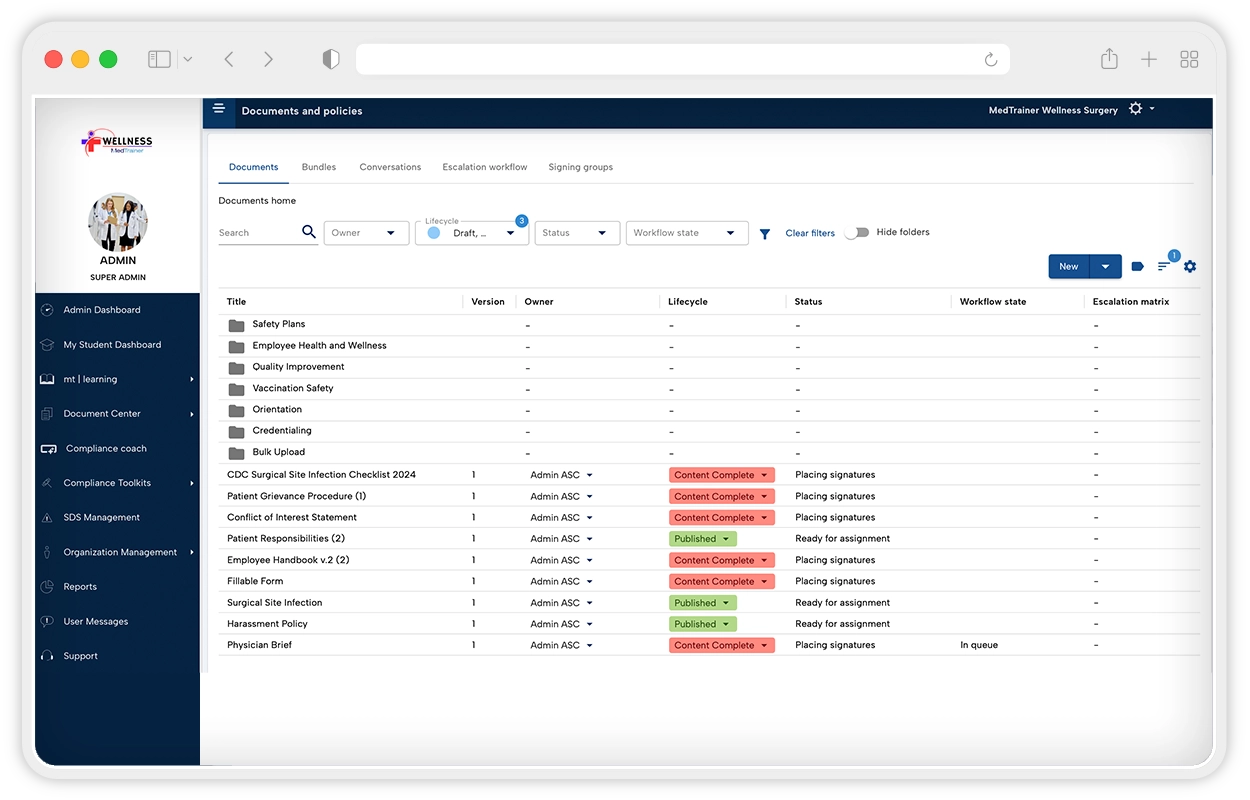
Task: Open the Safety Plans folder
Action: (278, 324)
